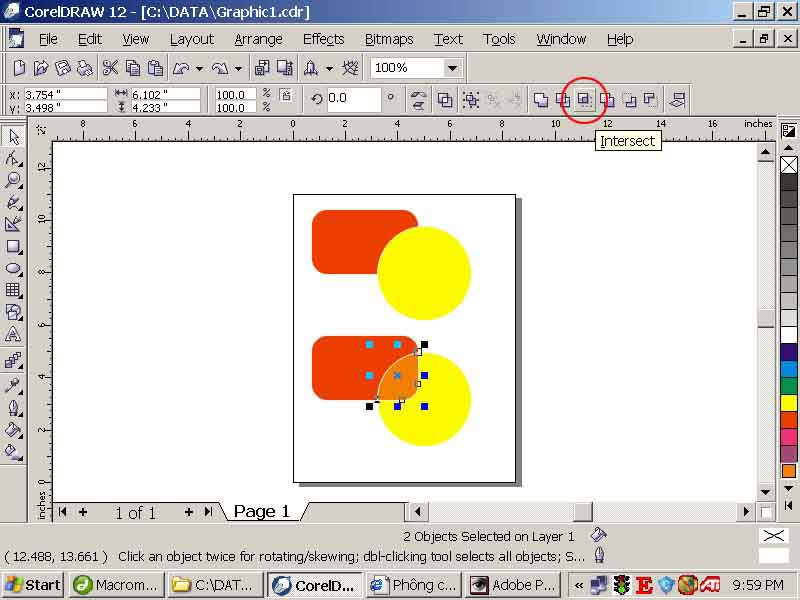Select the Graph Paper tool
800x600 pixels.
(13, 290)
